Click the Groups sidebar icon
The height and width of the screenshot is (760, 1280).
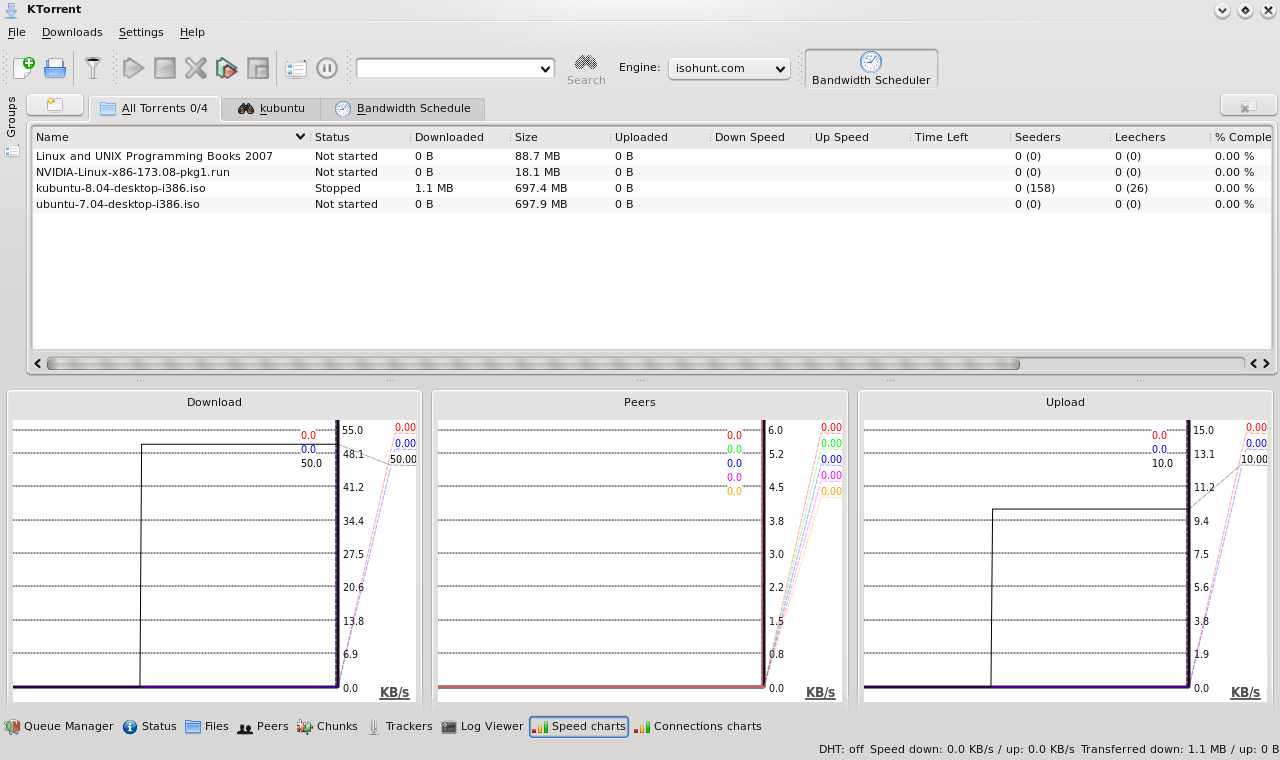tap(12, 151)
